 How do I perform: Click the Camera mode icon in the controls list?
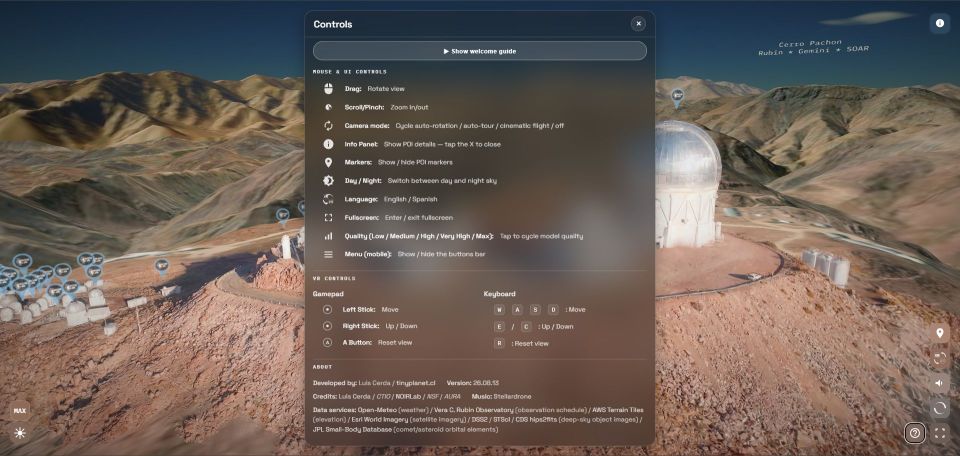click(x=328, y=125)
